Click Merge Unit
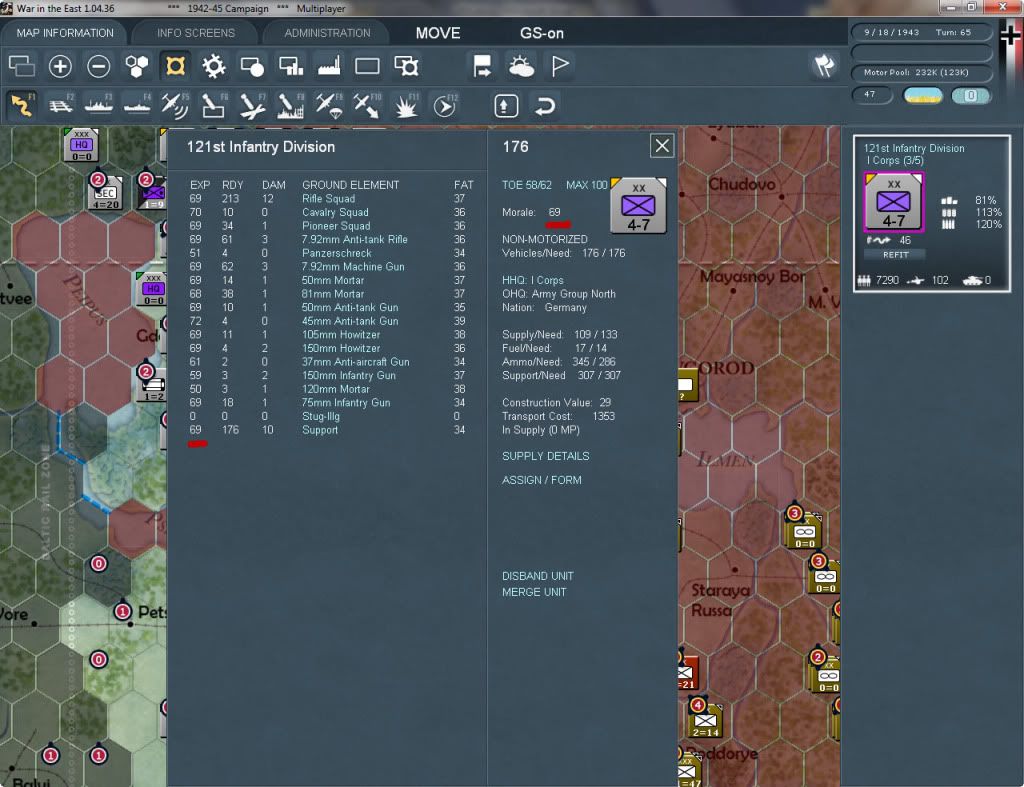Viewport: 1024px width, 787px height. [534, 592]
